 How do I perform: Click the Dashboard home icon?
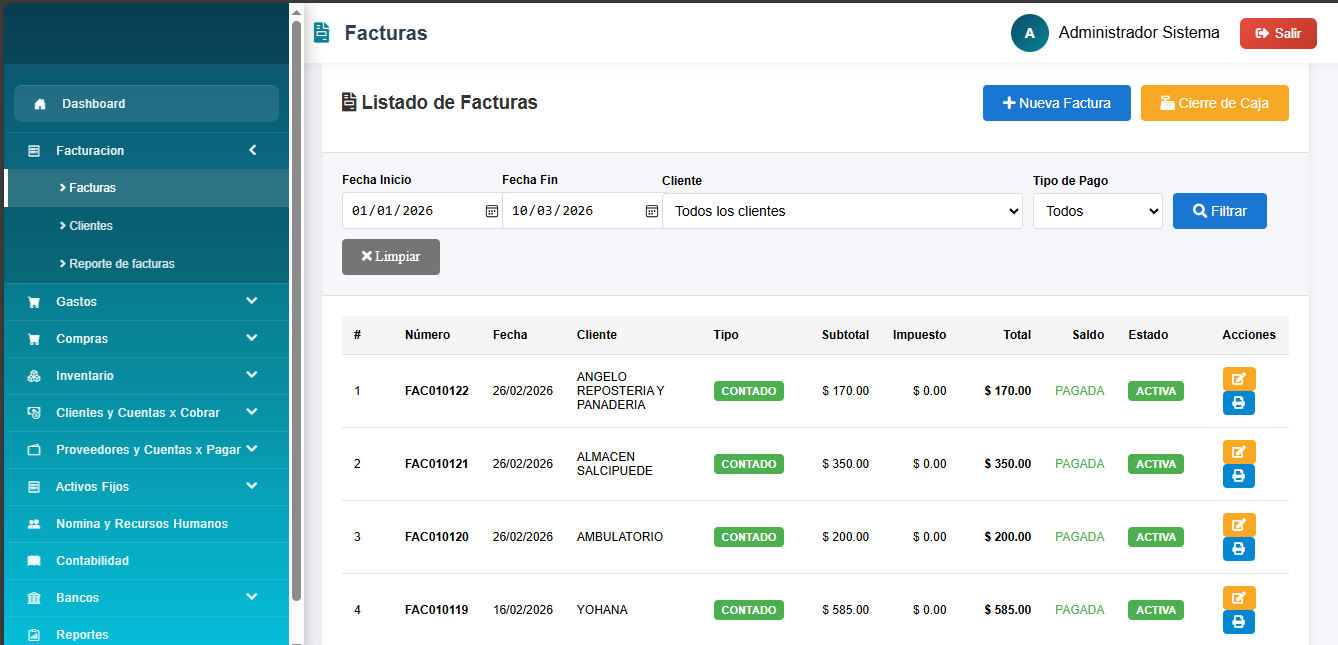pyautogui.click(x=40, y=104)
